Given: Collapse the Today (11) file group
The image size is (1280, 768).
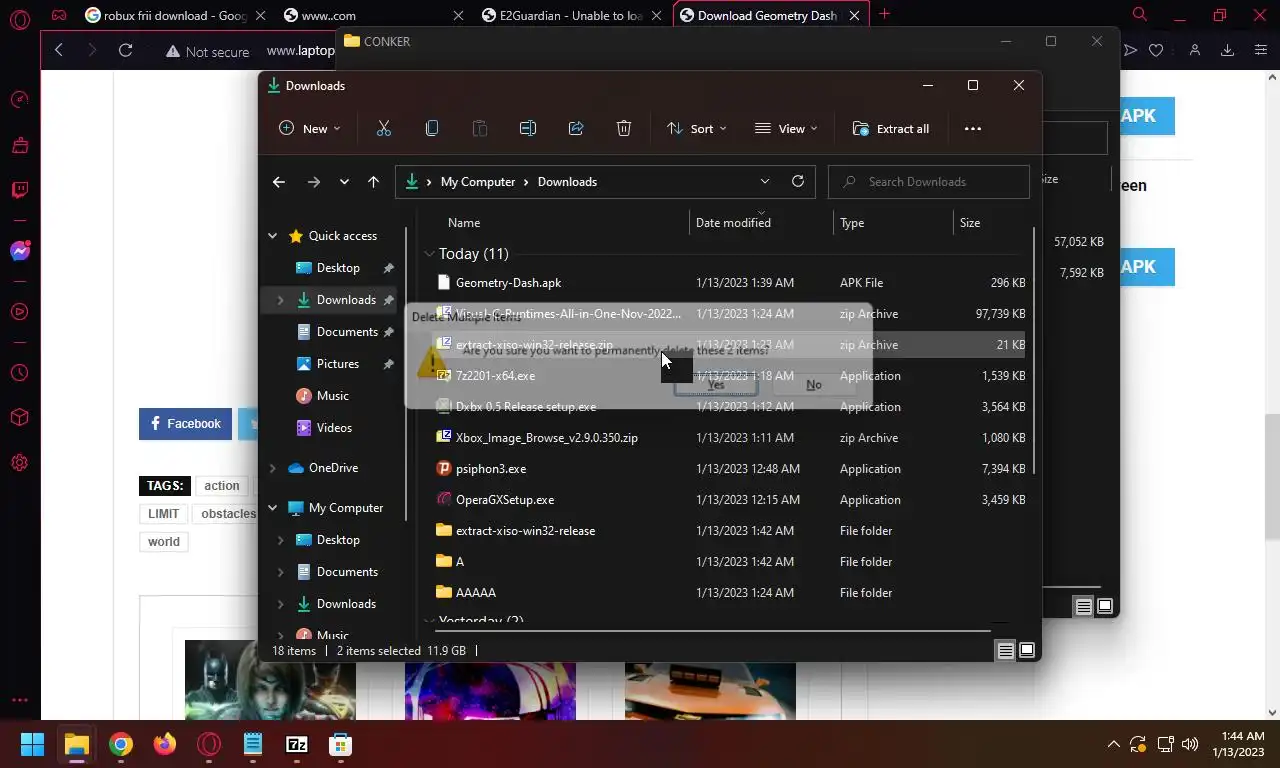Looking at the screenshot, I should pos(429,254).
